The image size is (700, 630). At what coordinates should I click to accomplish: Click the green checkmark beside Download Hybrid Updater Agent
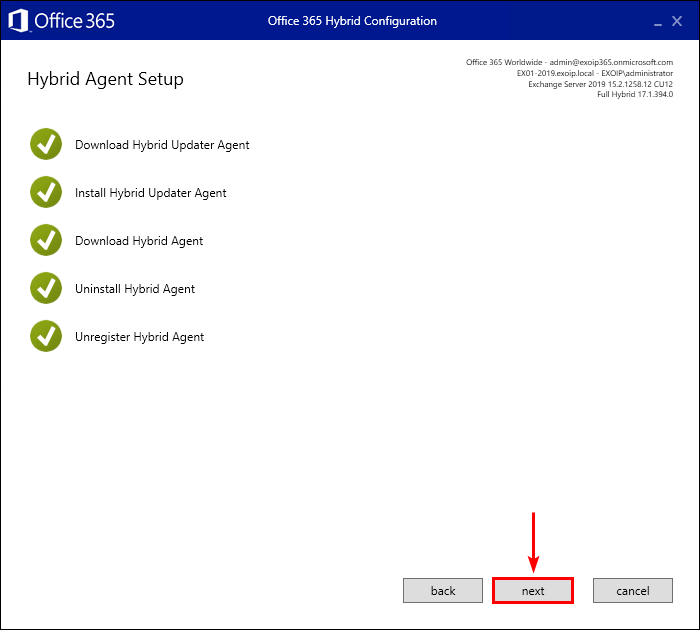(x=46, y=144)
